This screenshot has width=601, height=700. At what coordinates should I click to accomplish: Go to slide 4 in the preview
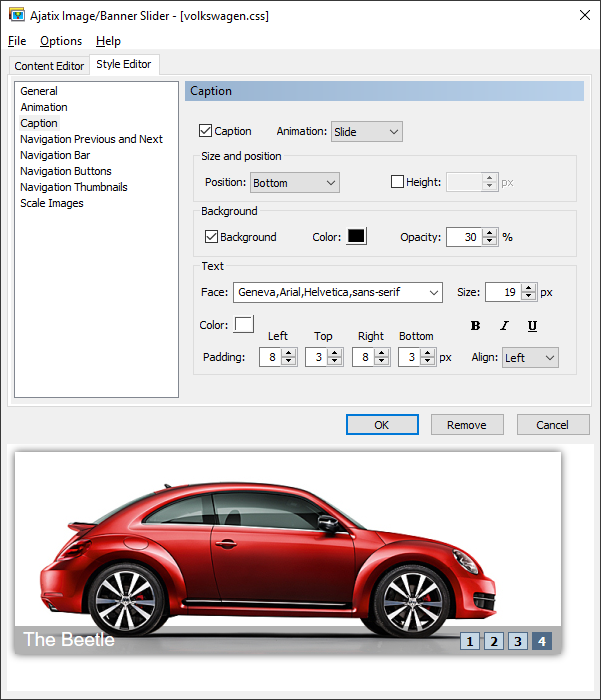click(x=542, y=642)
